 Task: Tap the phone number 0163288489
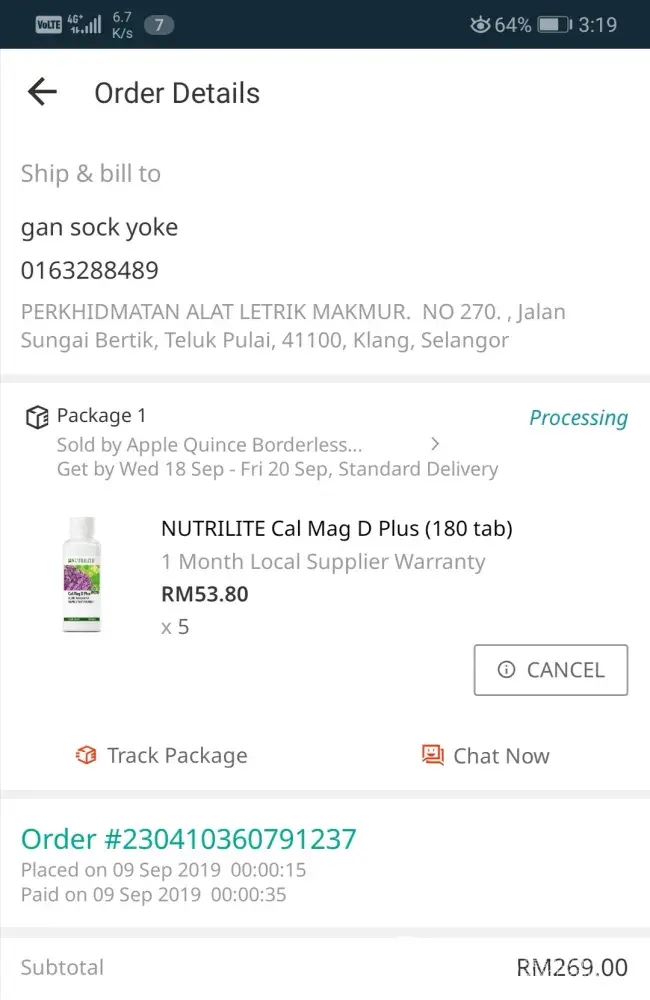[90, 270]
